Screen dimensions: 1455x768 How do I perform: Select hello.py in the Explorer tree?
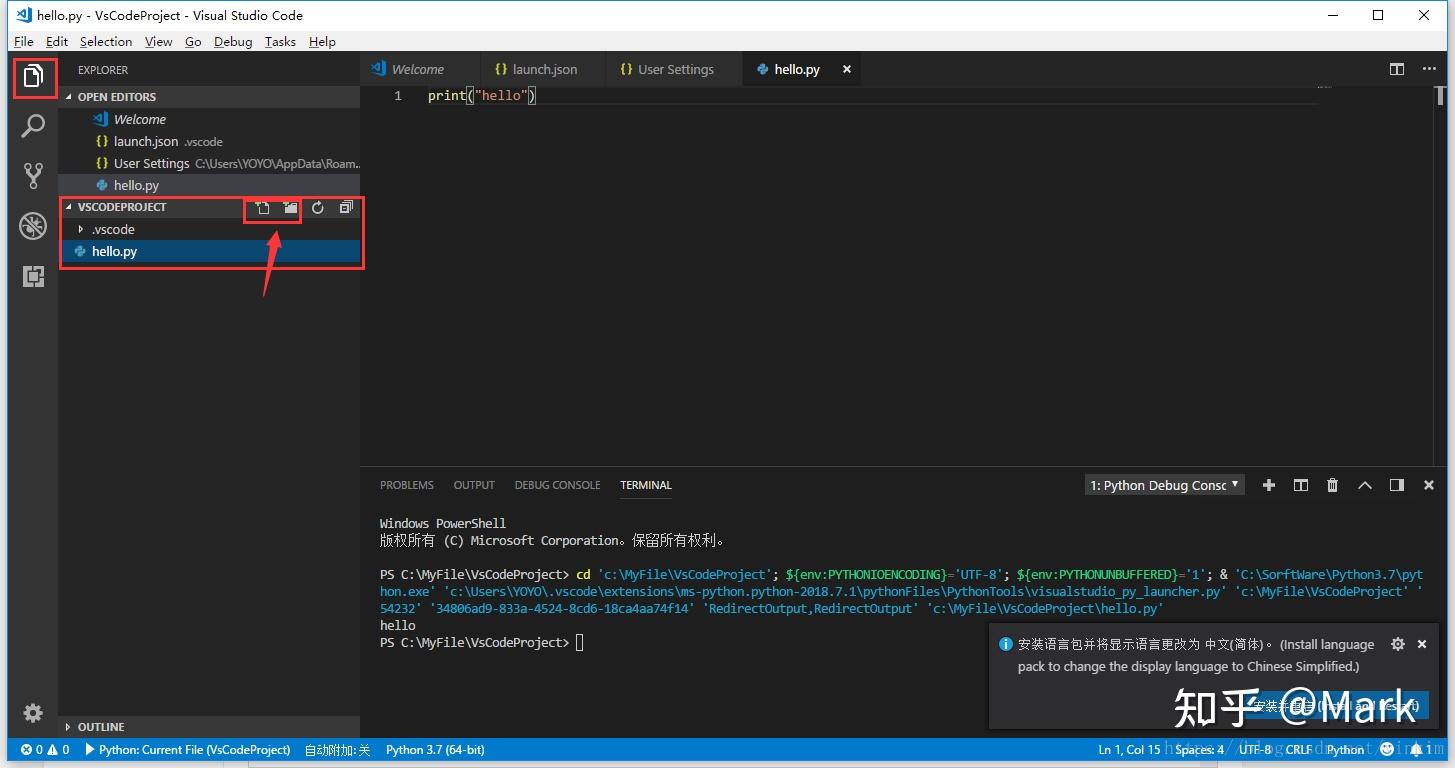click(x=112, y=251)
